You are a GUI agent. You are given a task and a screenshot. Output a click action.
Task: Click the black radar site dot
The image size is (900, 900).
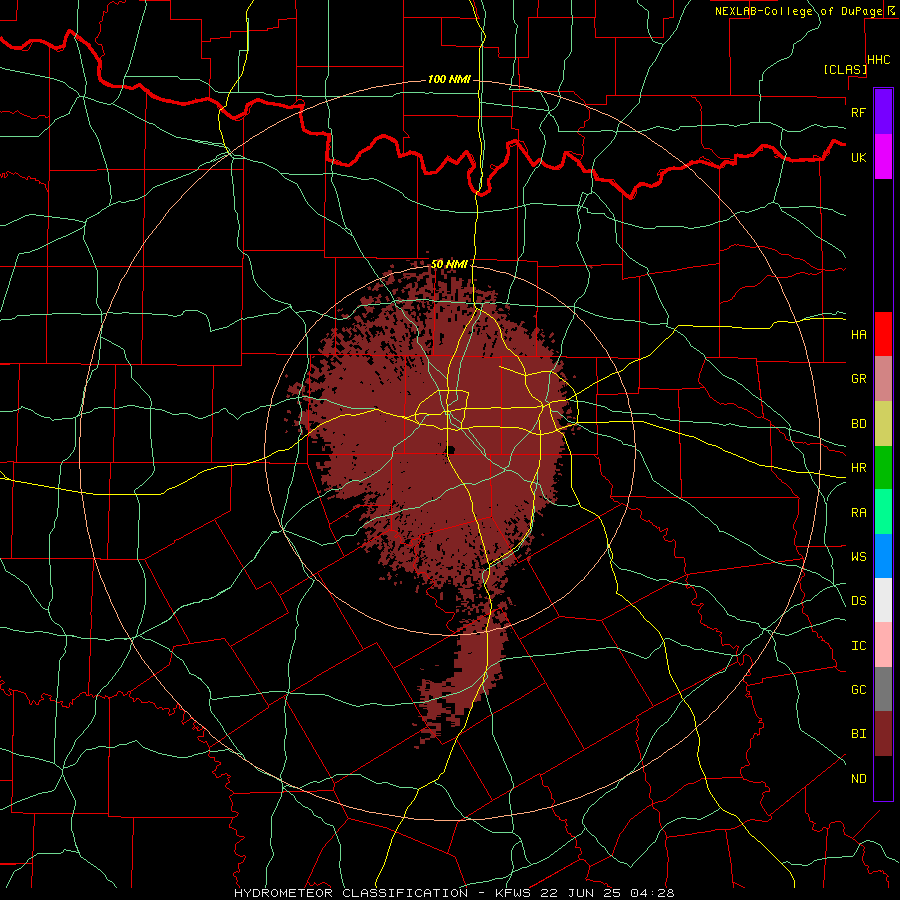(x=451, y=449)
